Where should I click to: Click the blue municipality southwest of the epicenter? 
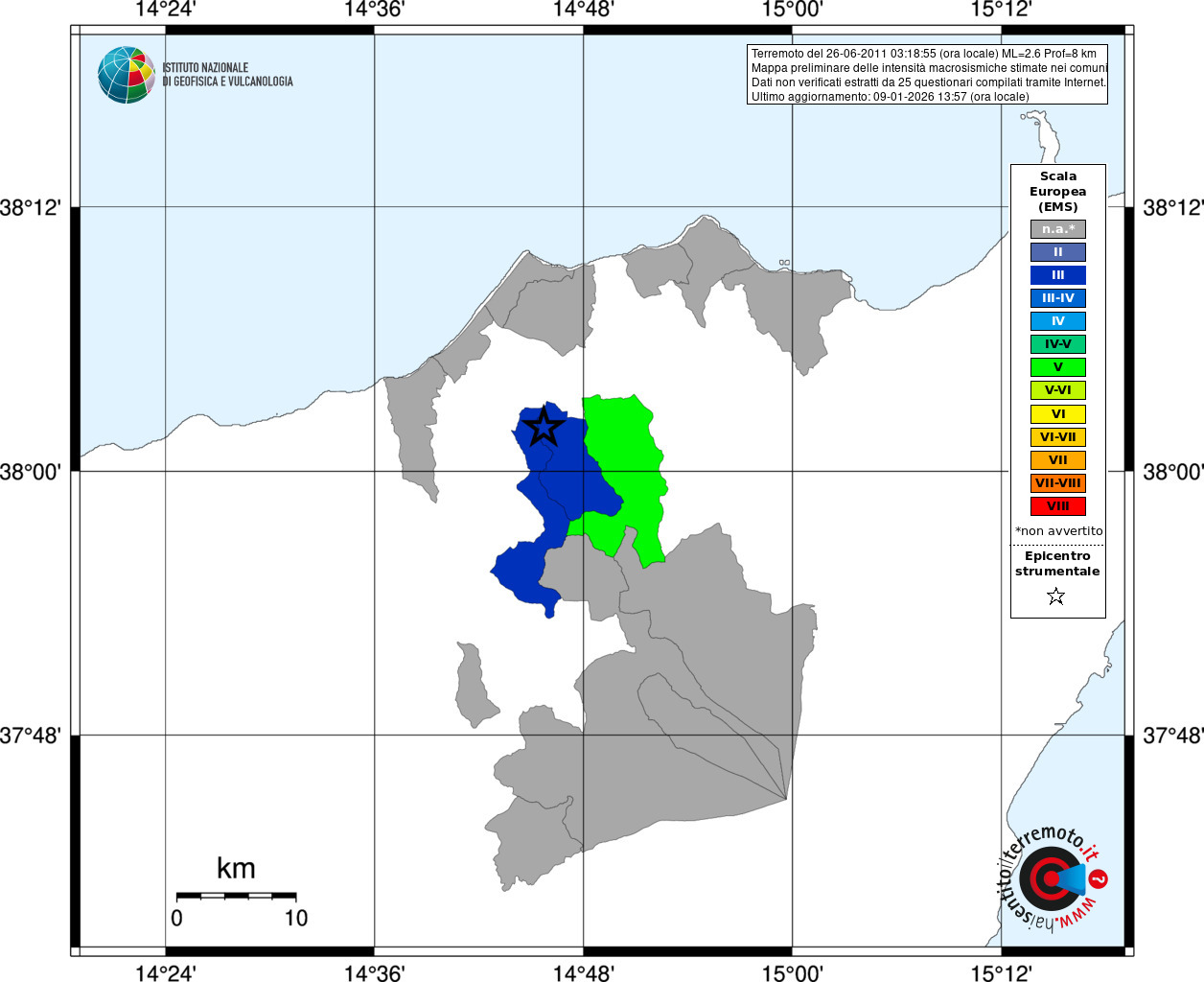click(x=525, y=573)
